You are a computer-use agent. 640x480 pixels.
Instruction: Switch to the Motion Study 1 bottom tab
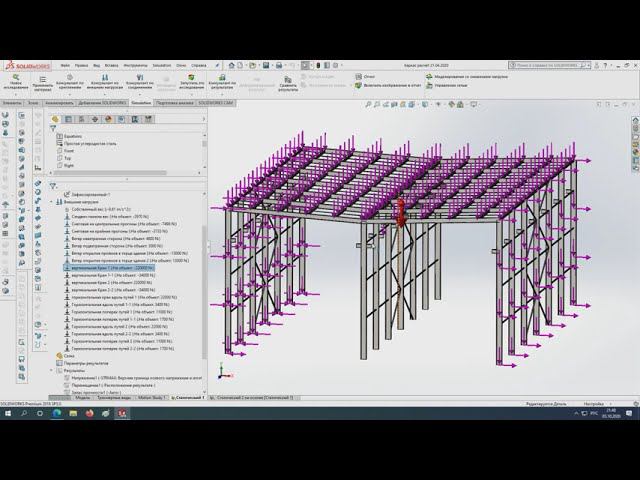pyautogui.click(x=151, y=397)
